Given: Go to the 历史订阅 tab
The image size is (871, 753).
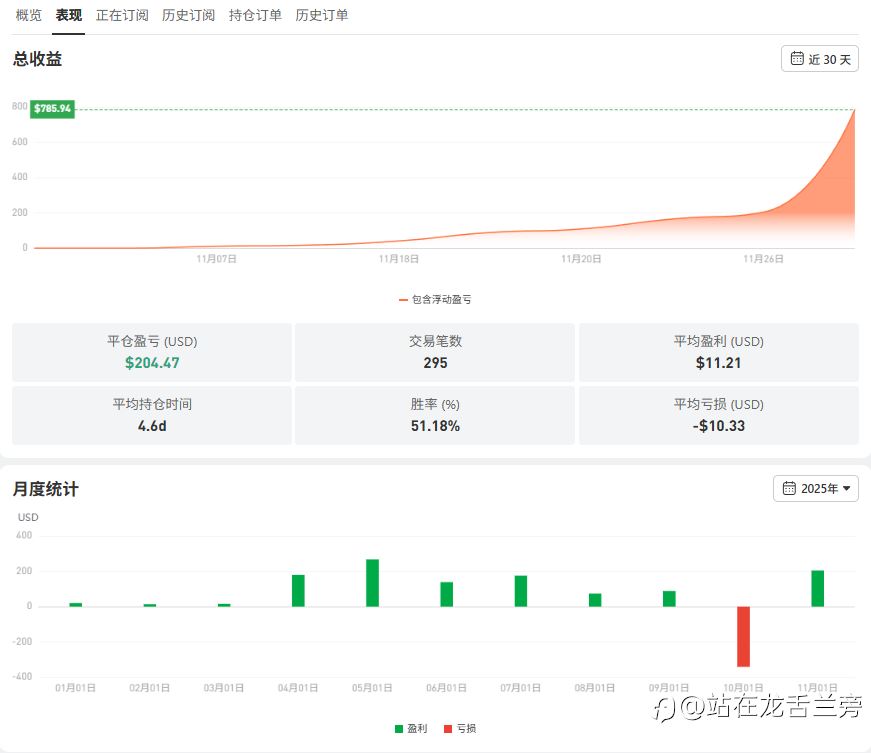Looking at the screenshot, I should [188, 16].
